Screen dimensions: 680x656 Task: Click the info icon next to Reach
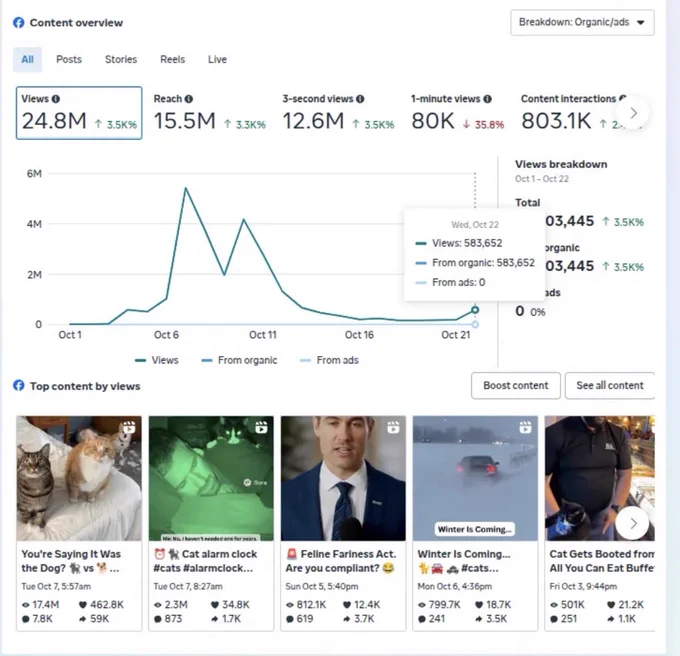click(189, 99)
